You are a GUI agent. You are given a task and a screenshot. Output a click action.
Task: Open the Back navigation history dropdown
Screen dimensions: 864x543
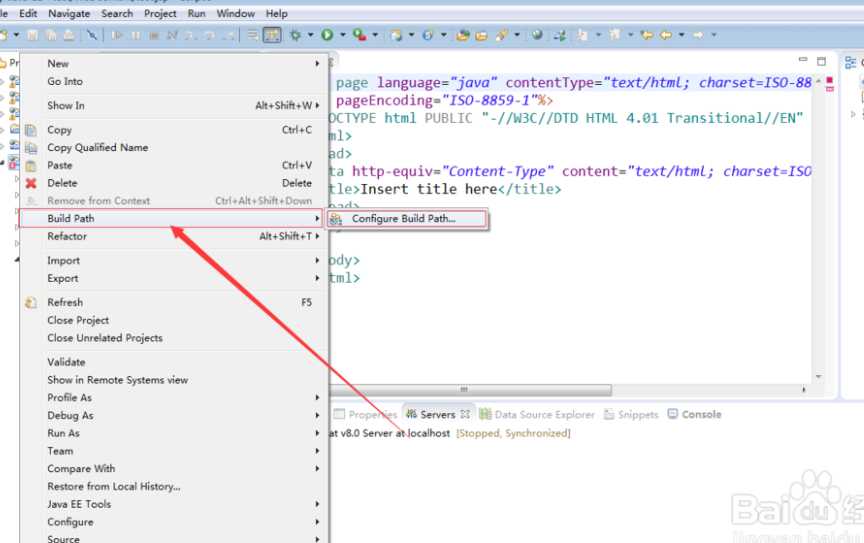pyautogui.click(x=682, y=35)
